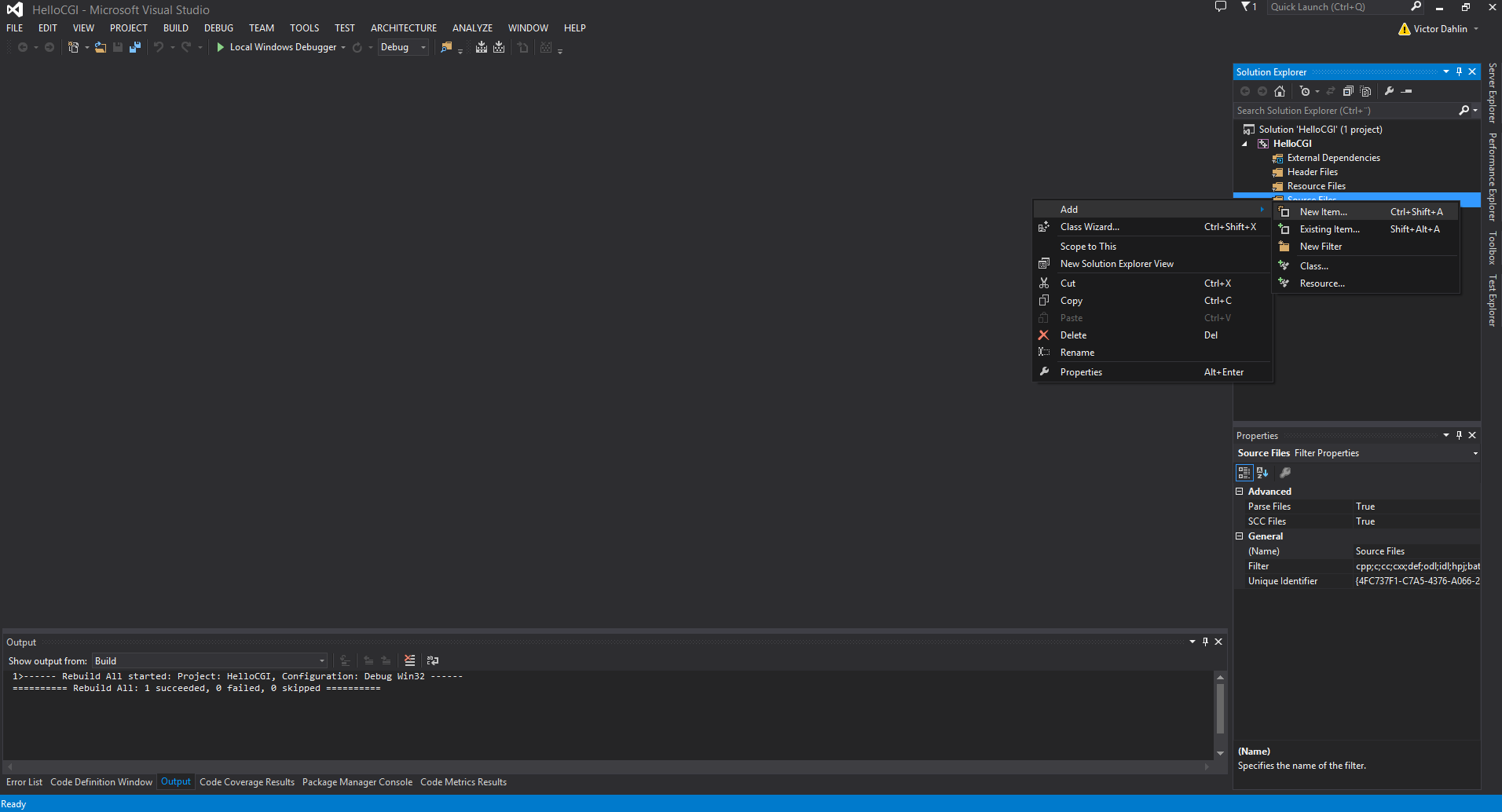Click the warning icon beside Victor Dahlin

(x=1404, y=29)
